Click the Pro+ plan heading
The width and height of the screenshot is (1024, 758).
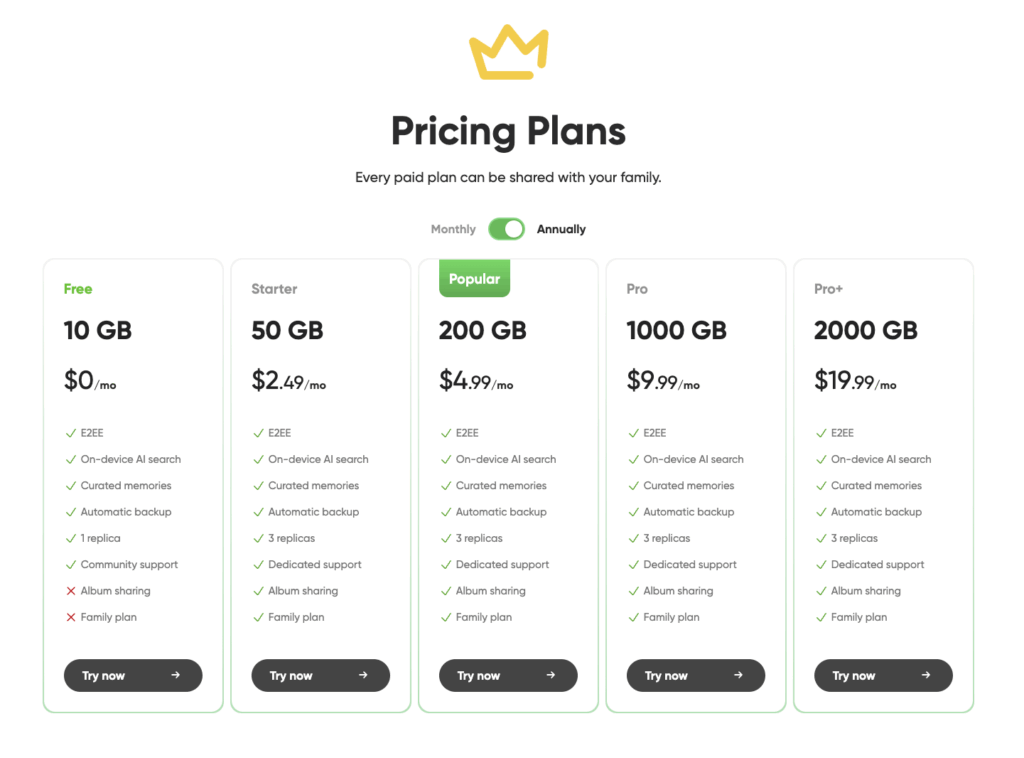828,289
